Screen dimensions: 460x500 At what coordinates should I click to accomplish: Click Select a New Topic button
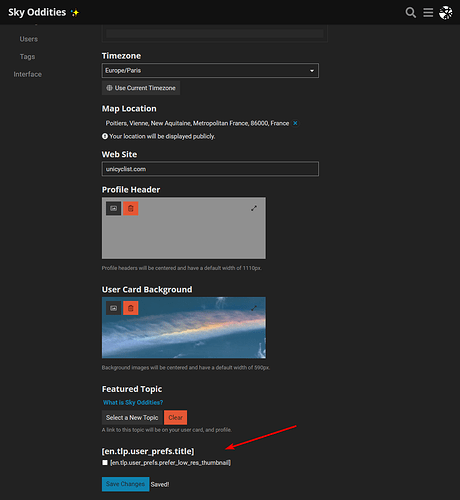[132, 418]
